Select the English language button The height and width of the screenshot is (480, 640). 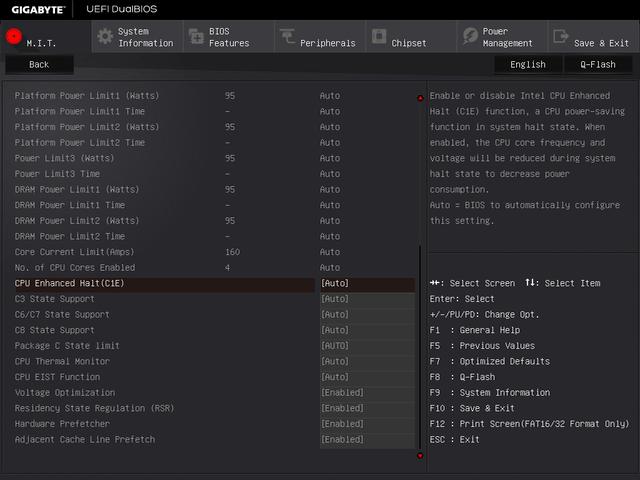point(528,64)
